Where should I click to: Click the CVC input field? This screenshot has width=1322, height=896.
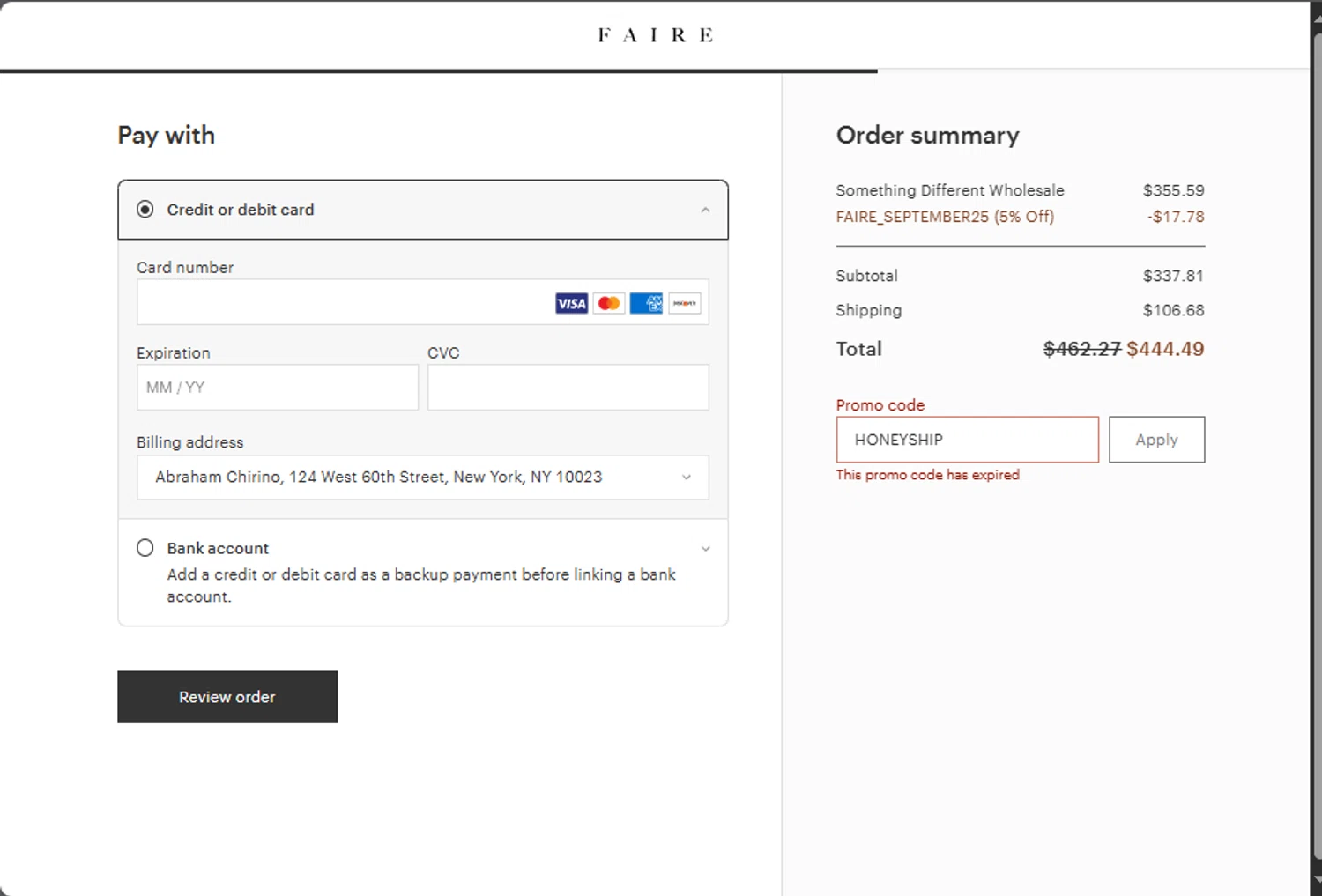tap(568, 388)
